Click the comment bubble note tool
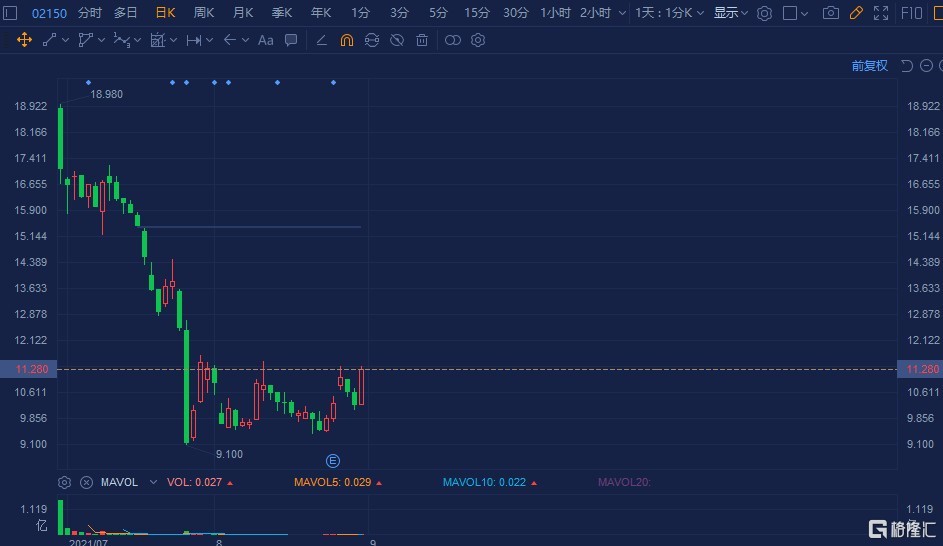 291,40
